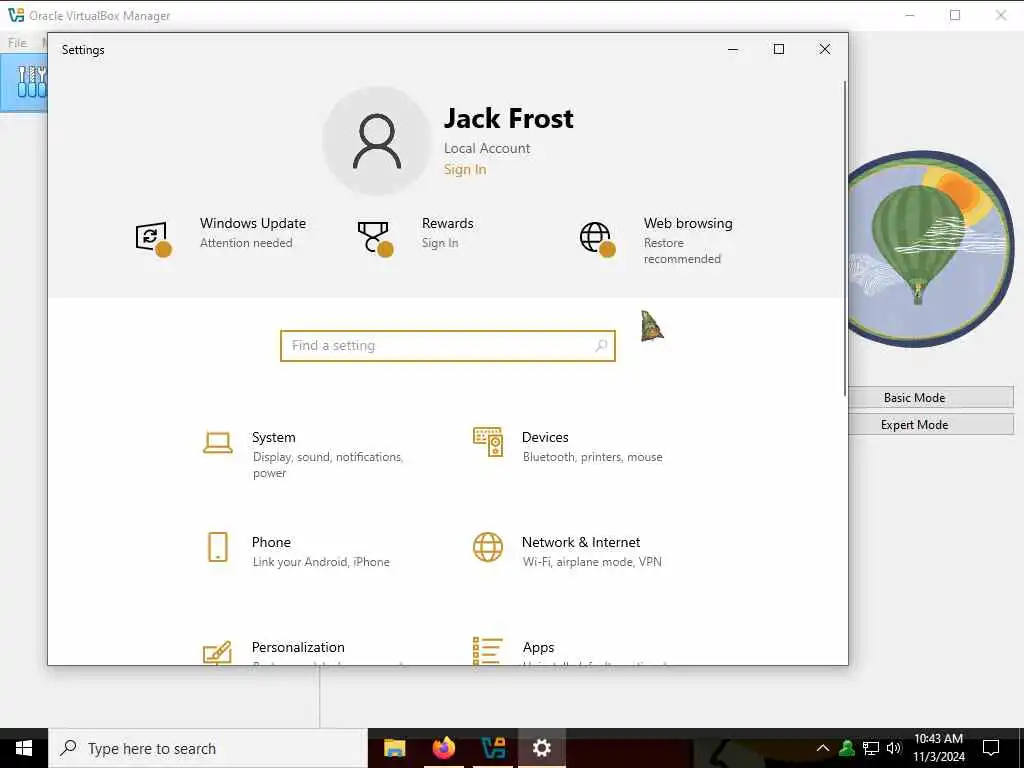Click the Jack Frost profile avatar
Screen dimensions: 1024x768
pyautogui.click(x=377, y=141)
